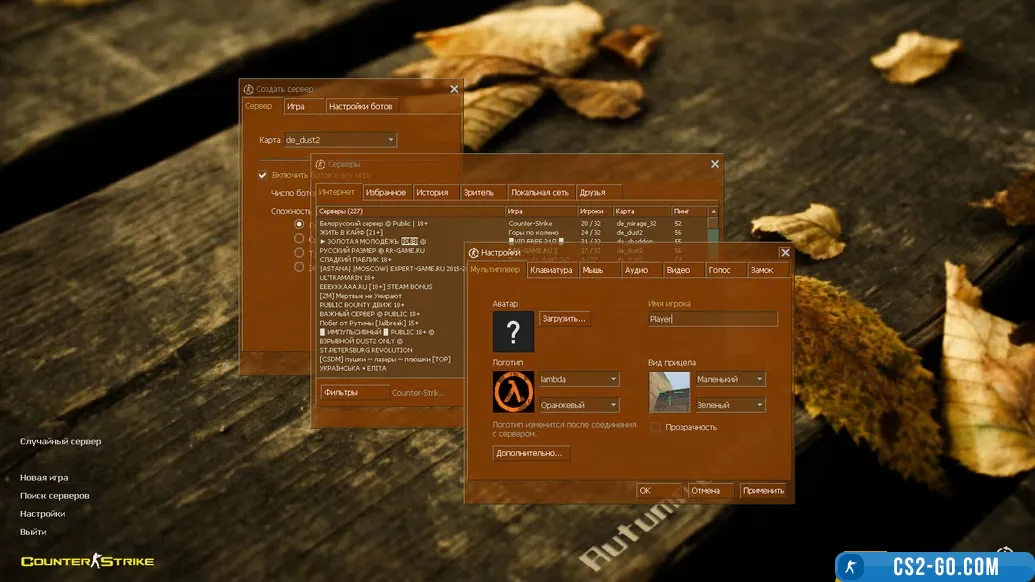Expand the lambda logo type dropdown

coord(612,379)
